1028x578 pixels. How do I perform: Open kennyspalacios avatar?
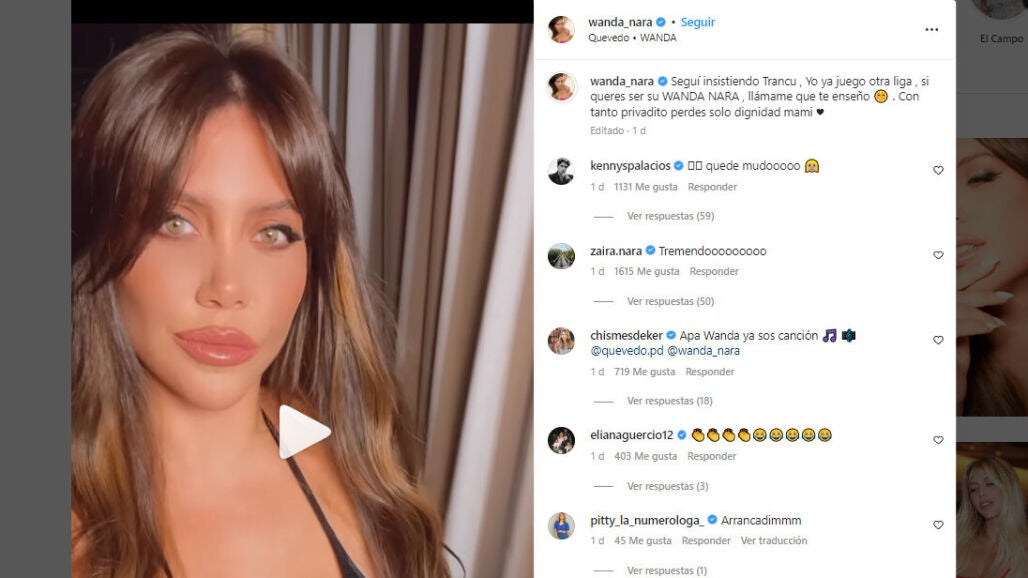tap(561, 171)
